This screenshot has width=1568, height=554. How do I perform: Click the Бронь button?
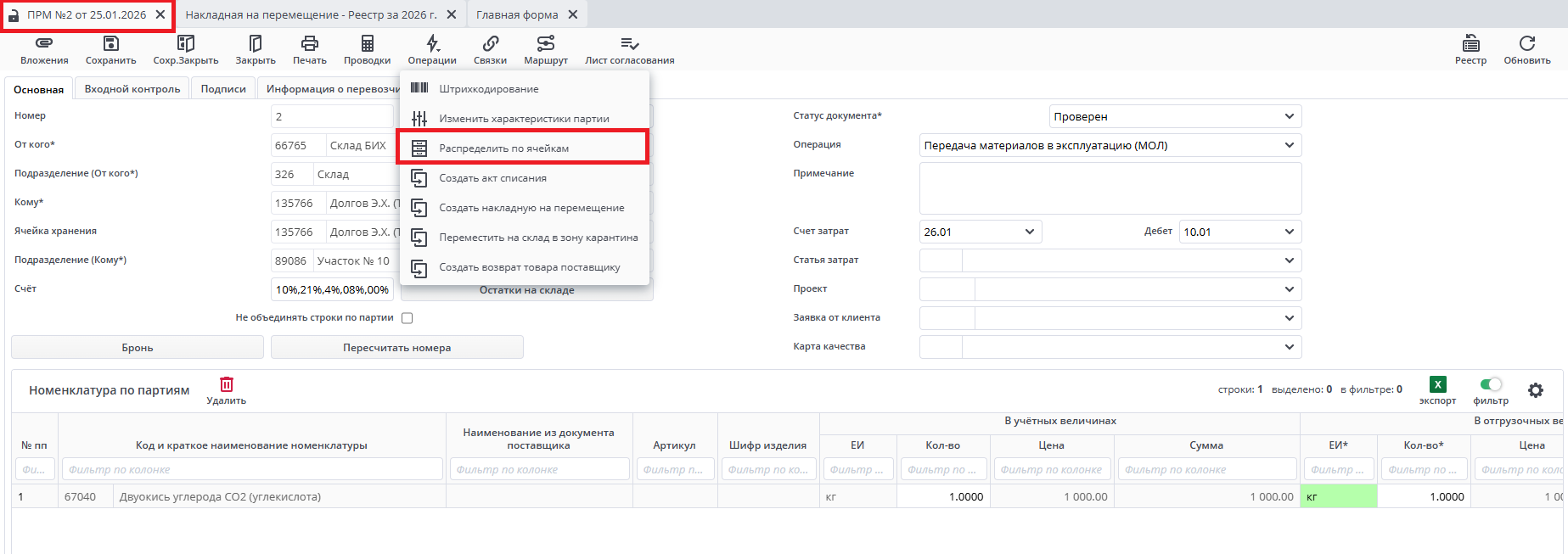point(138,348)
